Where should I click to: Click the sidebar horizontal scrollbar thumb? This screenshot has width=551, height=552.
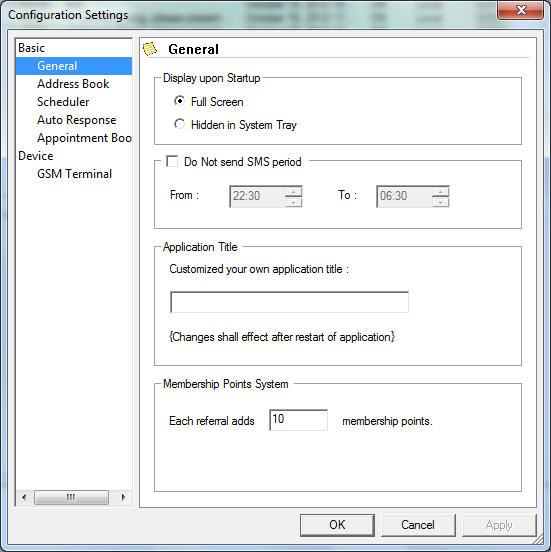pos(71,497)
